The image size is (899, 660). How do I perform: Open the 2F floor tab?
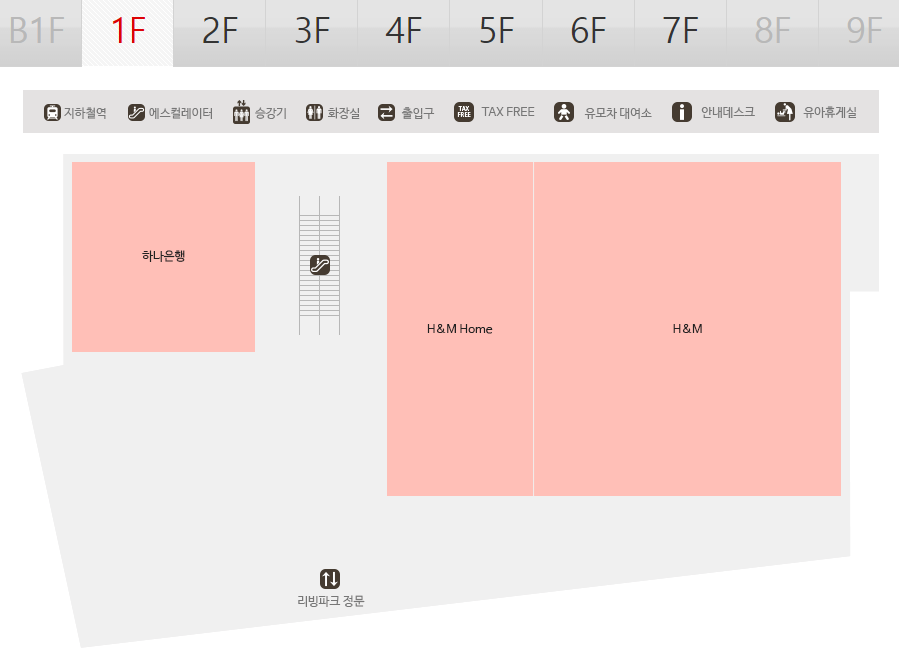[220, 33]
